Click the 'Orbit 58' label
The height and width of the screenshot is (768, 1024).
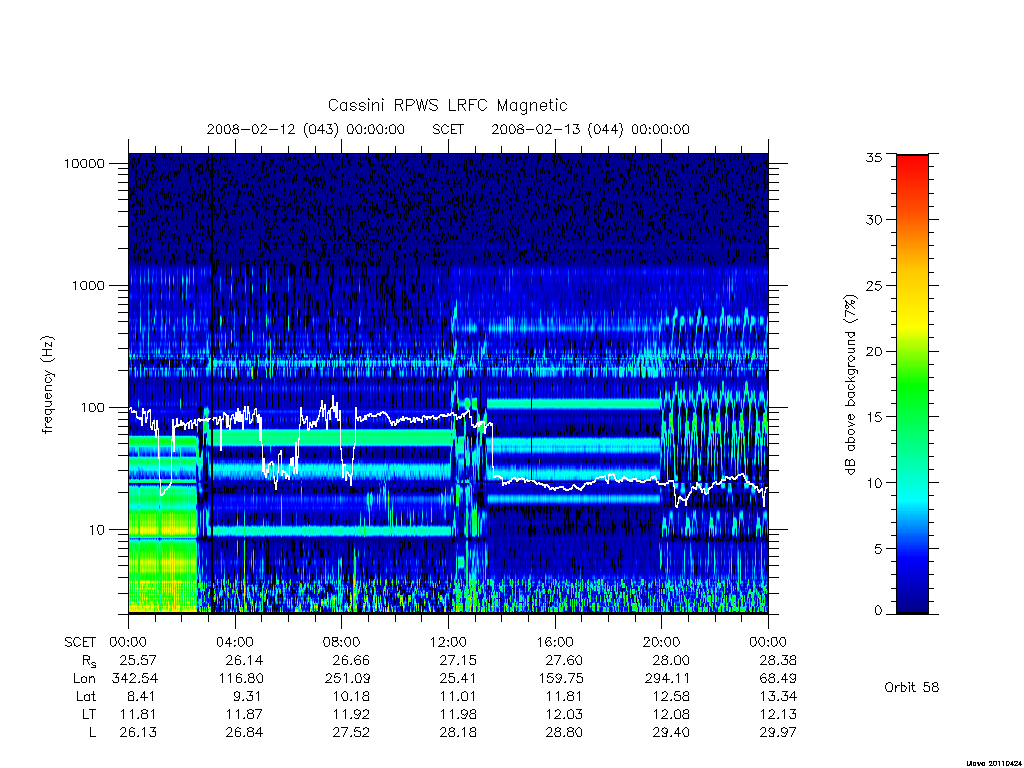(x=912, y=687)
